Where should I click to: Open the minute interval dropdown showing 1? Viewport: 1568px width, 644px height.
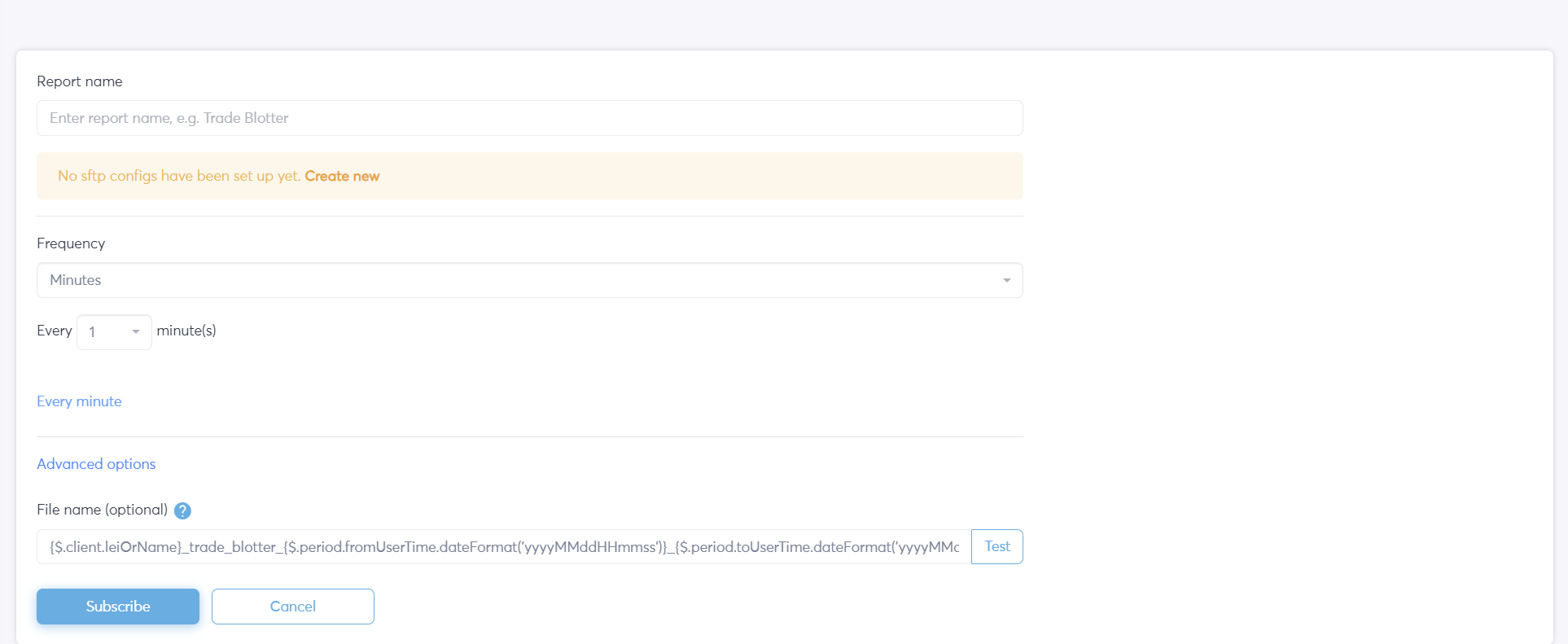tap(114, 332)
